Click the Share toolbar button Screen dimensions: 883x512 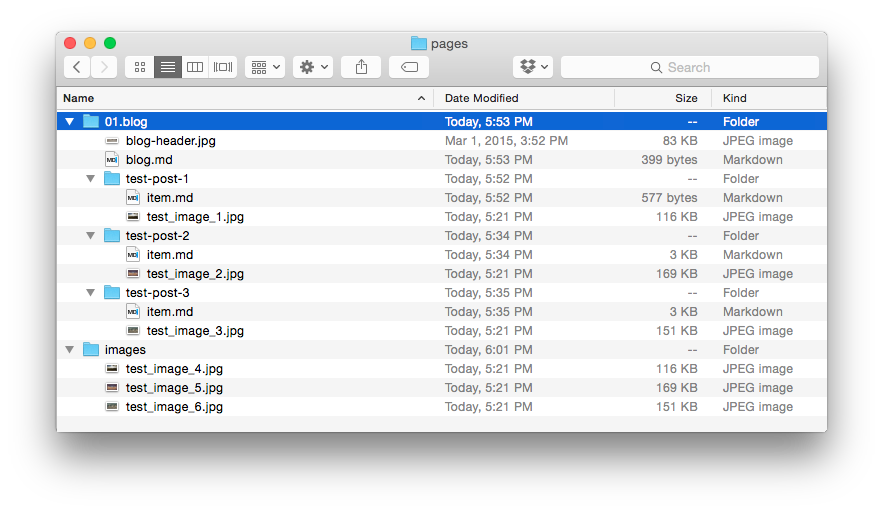click(x=361, y=67)
